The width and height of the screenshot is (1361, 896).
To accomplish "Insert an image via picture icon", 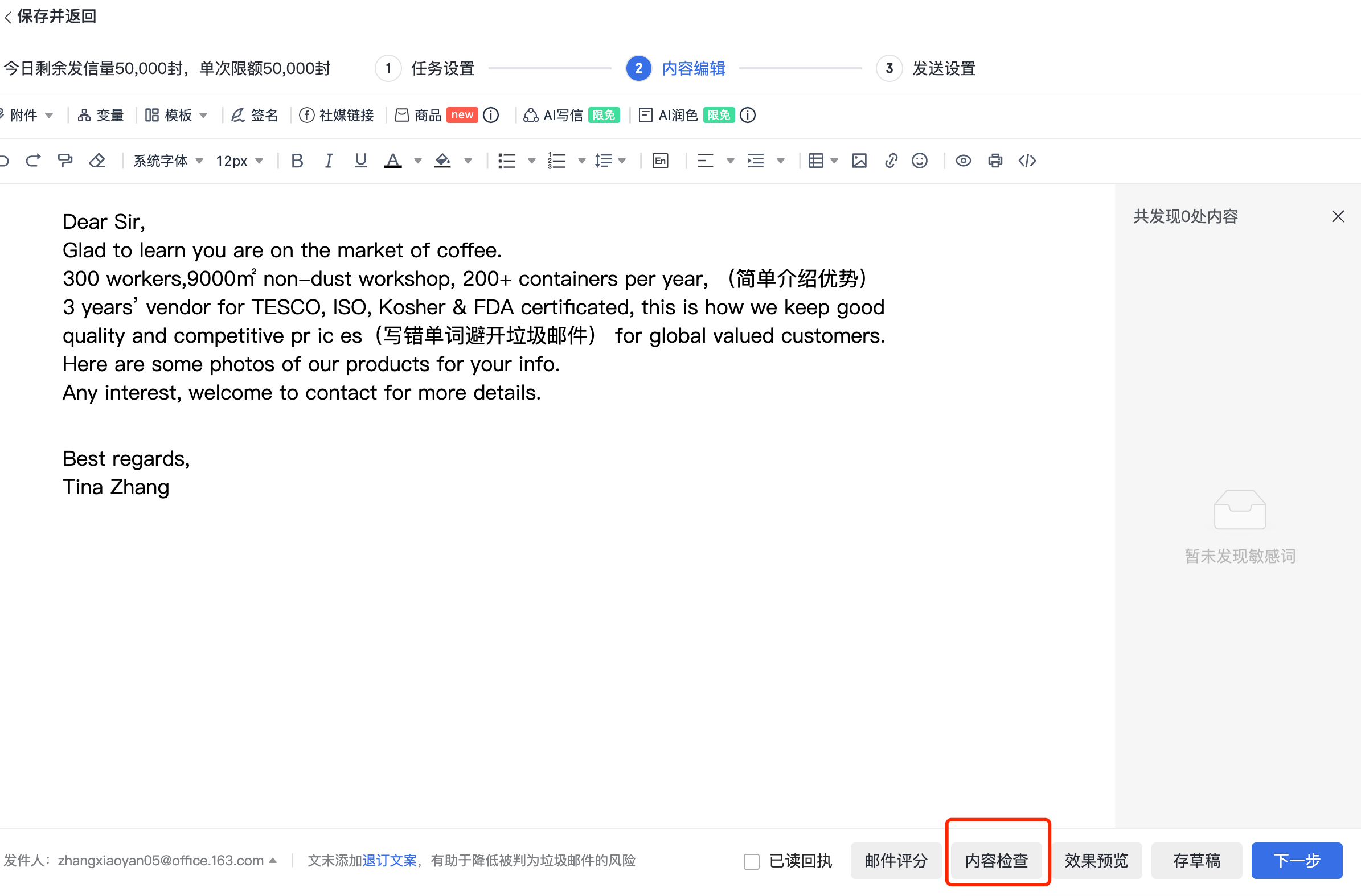I will (859, 161).
